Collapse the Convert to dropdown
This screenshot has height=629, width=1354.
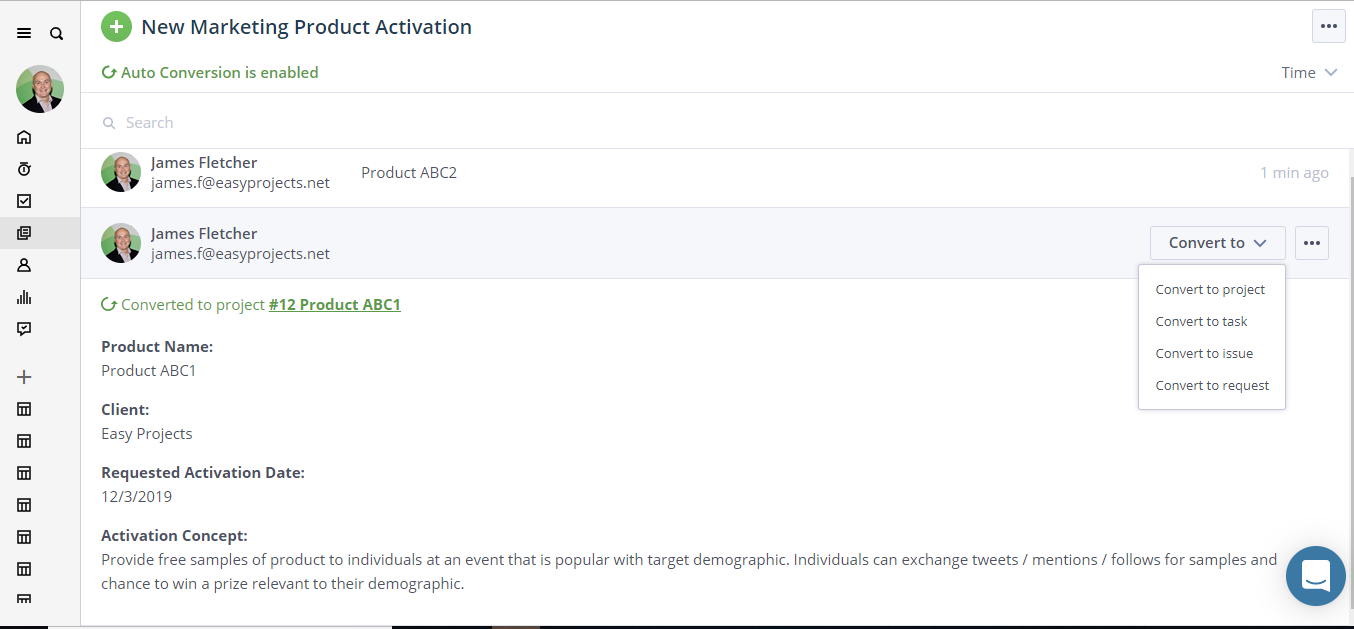[1218, 243]
